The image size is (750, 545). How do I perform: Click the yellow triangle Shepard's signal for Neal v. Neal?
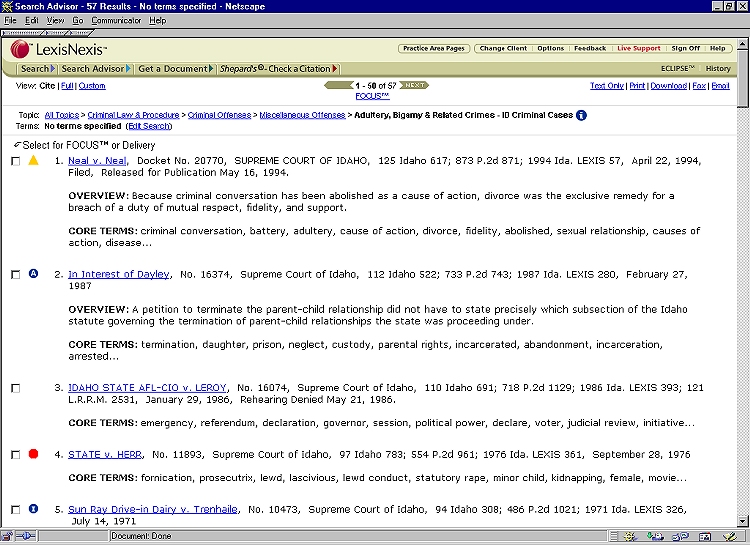coord(33,160)
